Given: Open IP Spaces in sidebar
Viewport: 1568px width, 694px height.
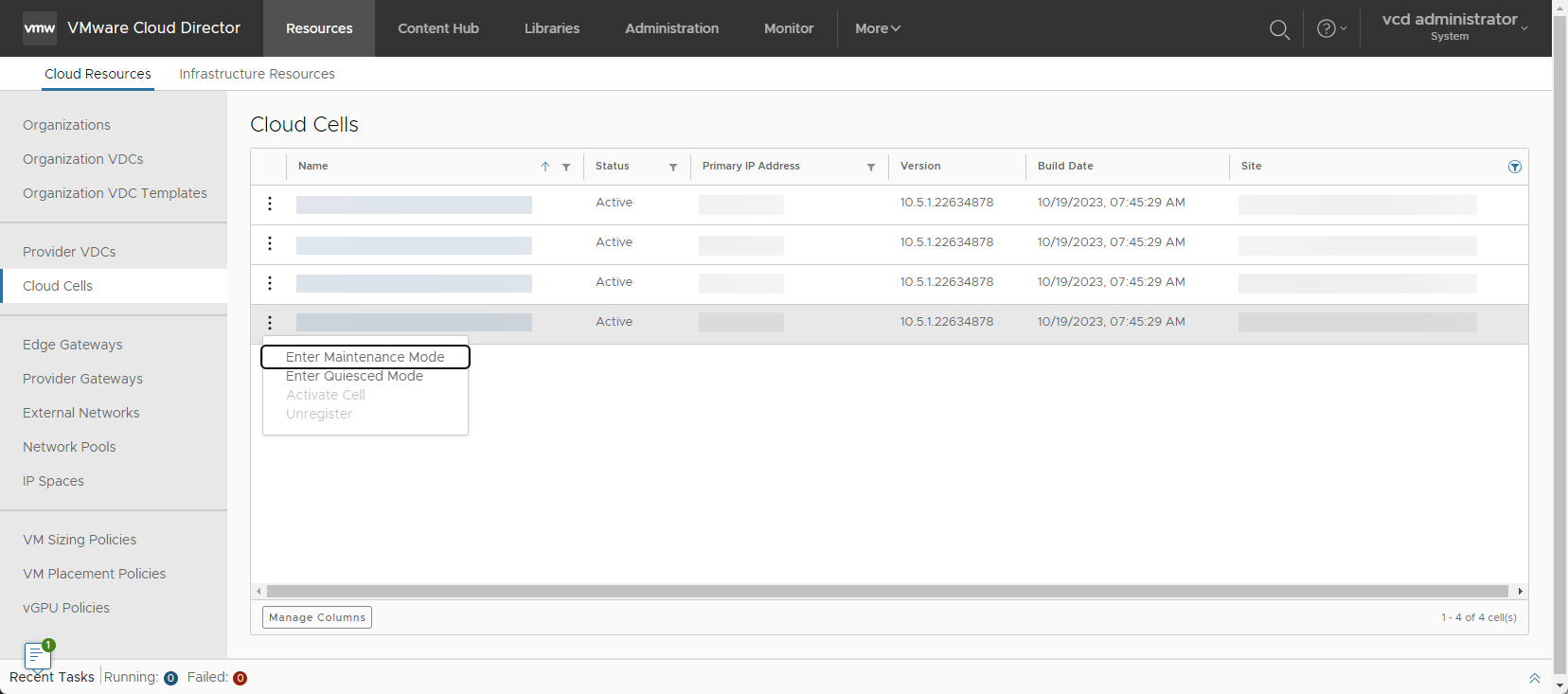Looking at the screenshot, I should 53,481.
